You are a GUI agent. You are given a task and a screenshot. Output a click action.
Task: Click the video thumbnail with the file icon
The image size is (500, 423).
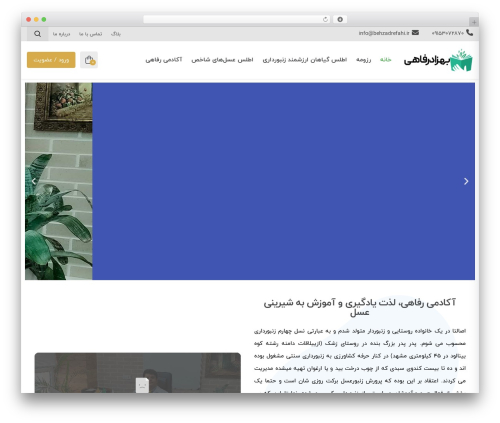pos(138,373)
